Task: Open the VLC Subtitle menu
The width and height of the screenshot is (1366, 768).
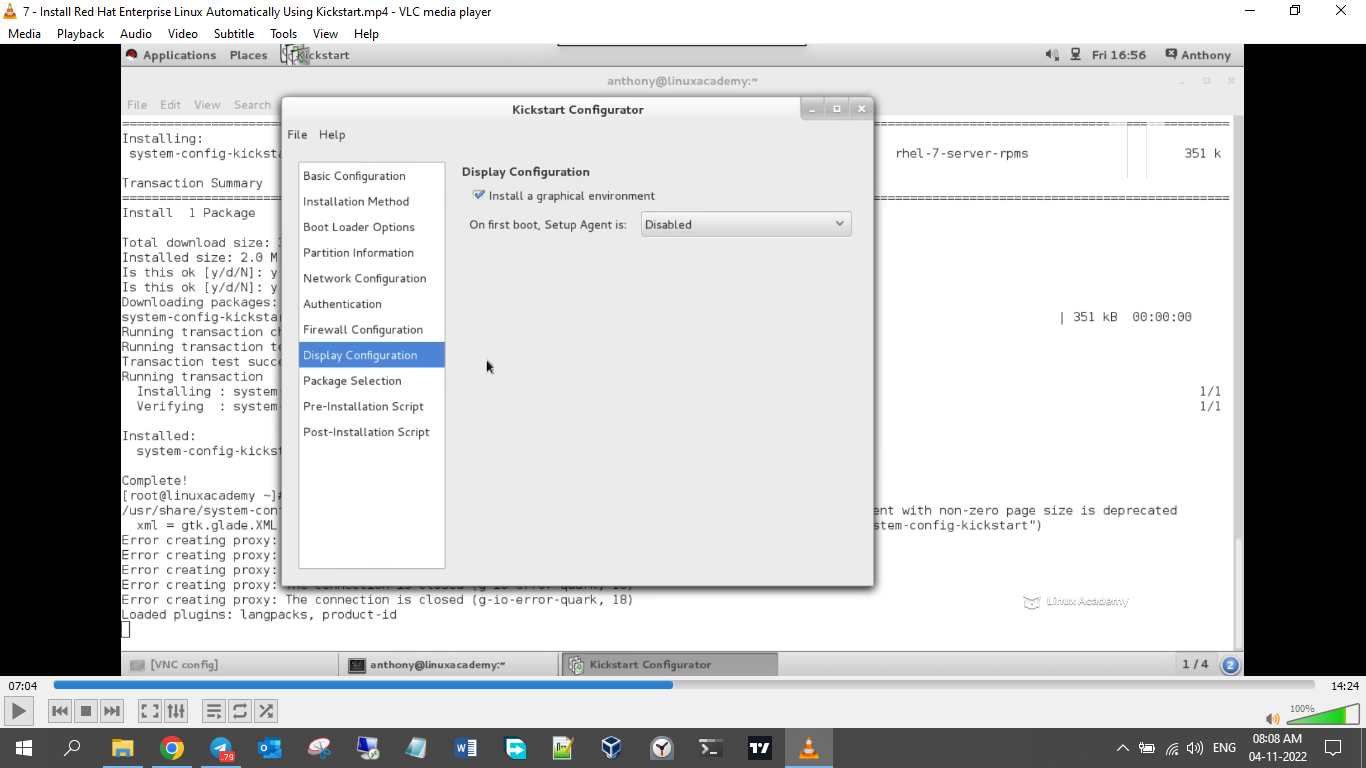Action: coord(234,33)
